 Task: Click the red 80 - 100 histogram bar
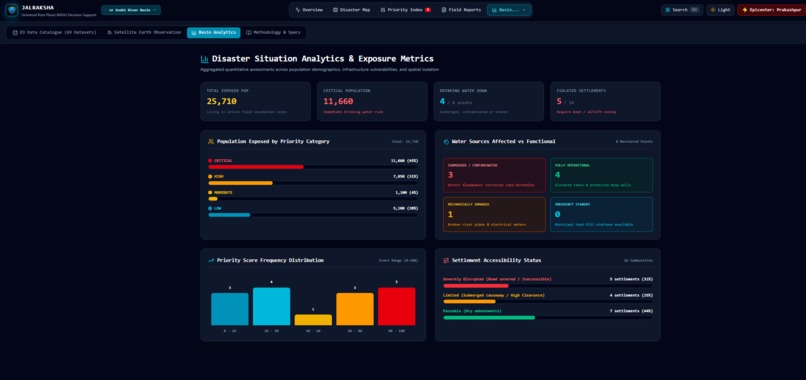pyautogui.click(x=396, y=306)
